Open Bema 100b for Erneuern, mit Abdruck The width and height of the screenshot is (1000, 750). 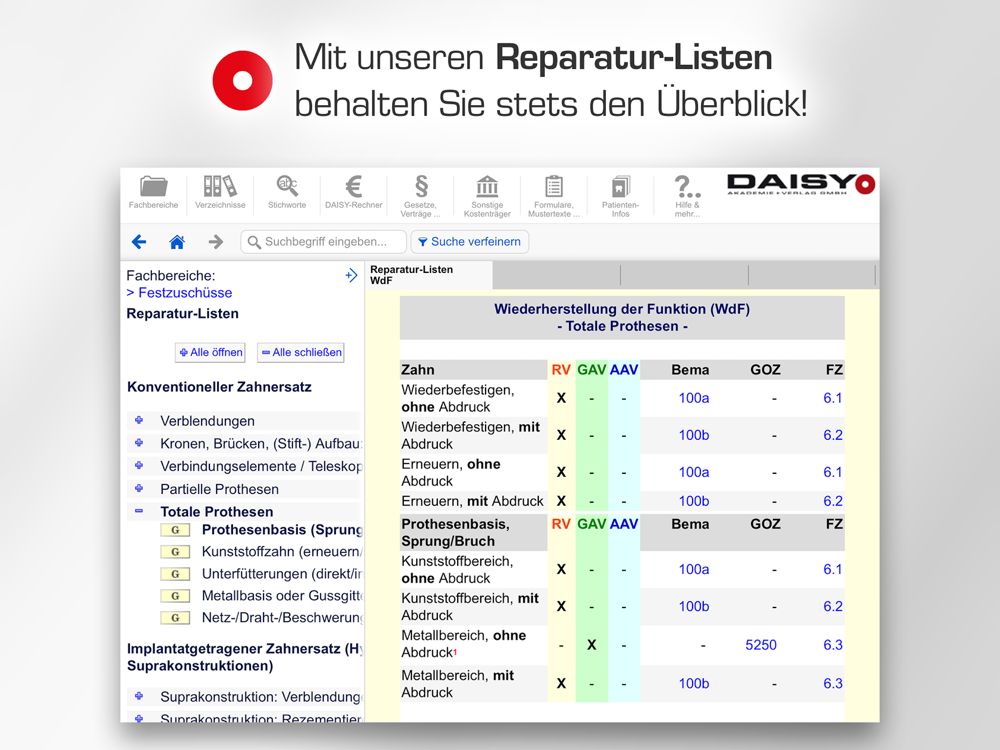tap(694, 501)
